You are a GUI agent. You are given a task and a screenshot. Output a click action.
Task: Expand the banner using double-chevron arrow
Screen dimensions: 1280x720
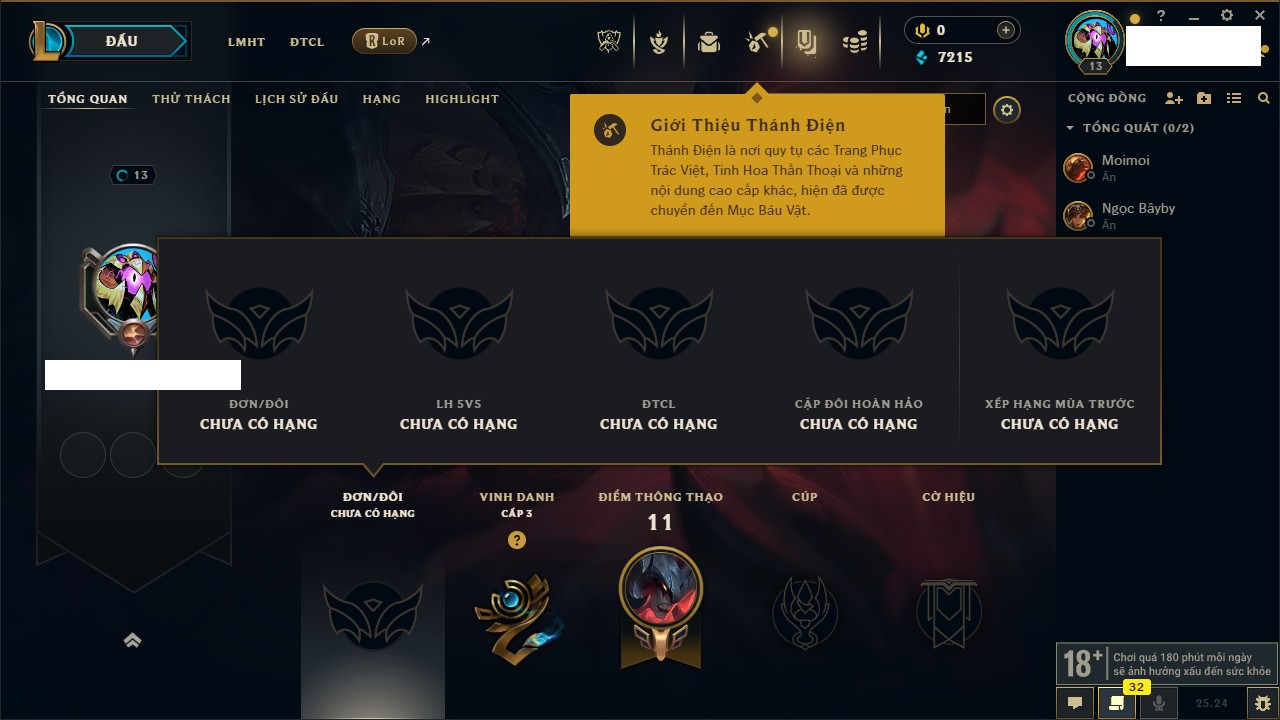click(x=132, y=641)
